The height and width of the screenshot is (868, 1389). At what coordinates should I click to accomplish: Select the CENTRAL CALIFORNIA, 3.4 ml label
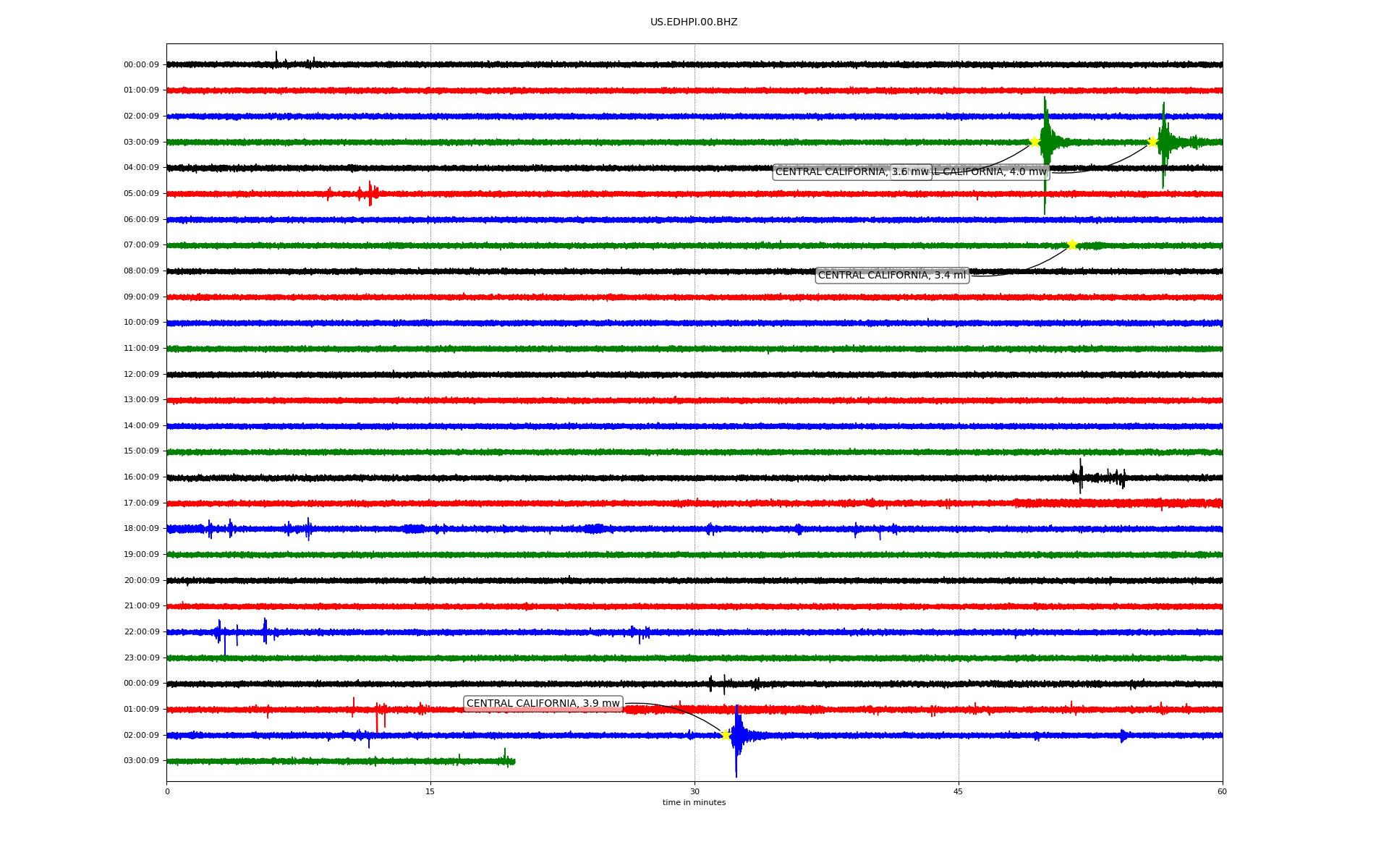(x=892, y=276)
